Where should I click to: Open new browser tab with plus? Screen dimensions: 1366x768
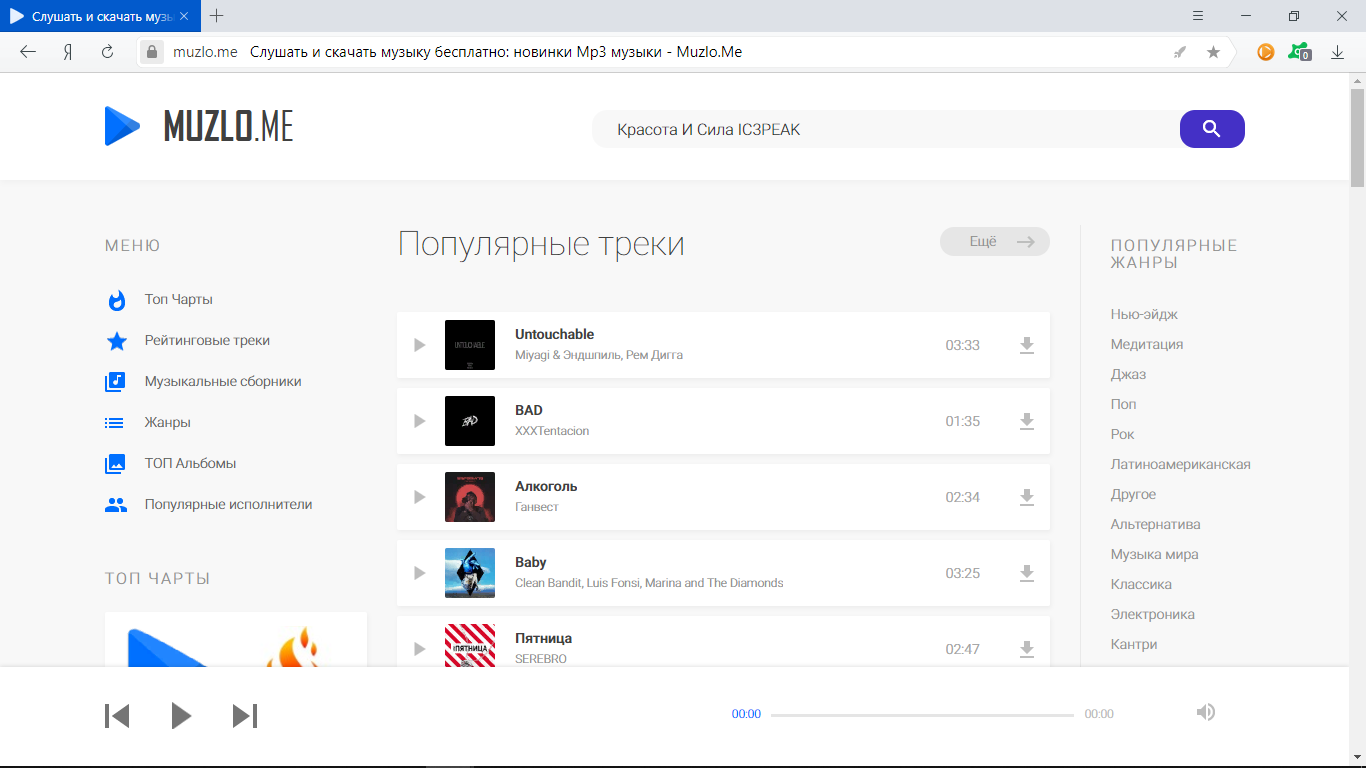(217, 16)
